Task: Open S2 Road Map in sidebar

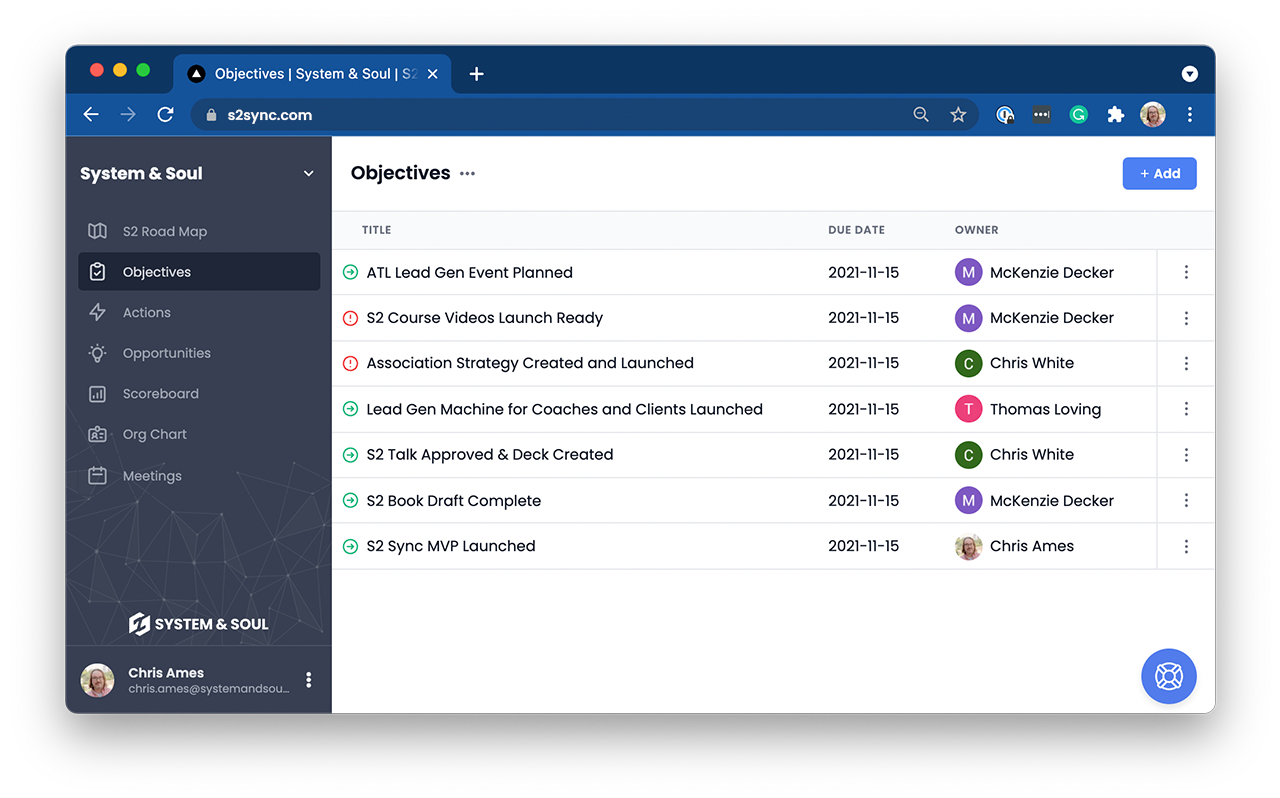Action: click(199, 231)
